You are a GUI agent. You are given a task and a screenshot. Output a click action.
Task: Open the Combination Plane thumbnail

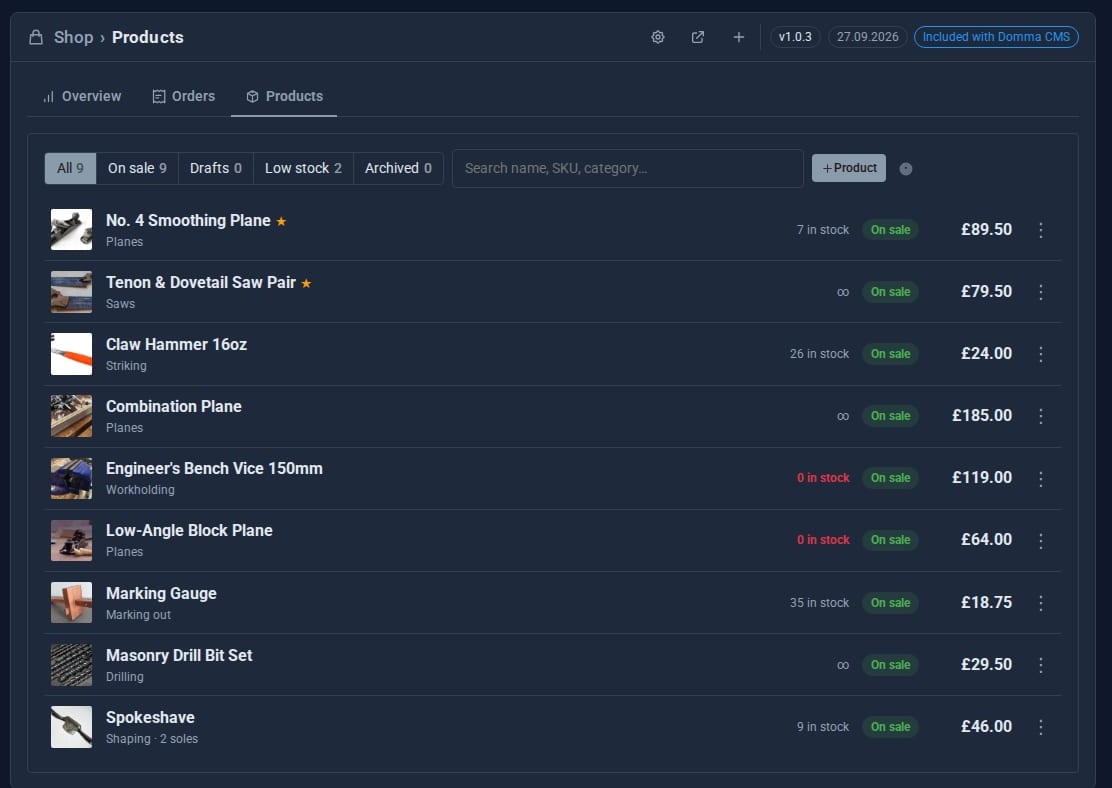tap(72, 416)
